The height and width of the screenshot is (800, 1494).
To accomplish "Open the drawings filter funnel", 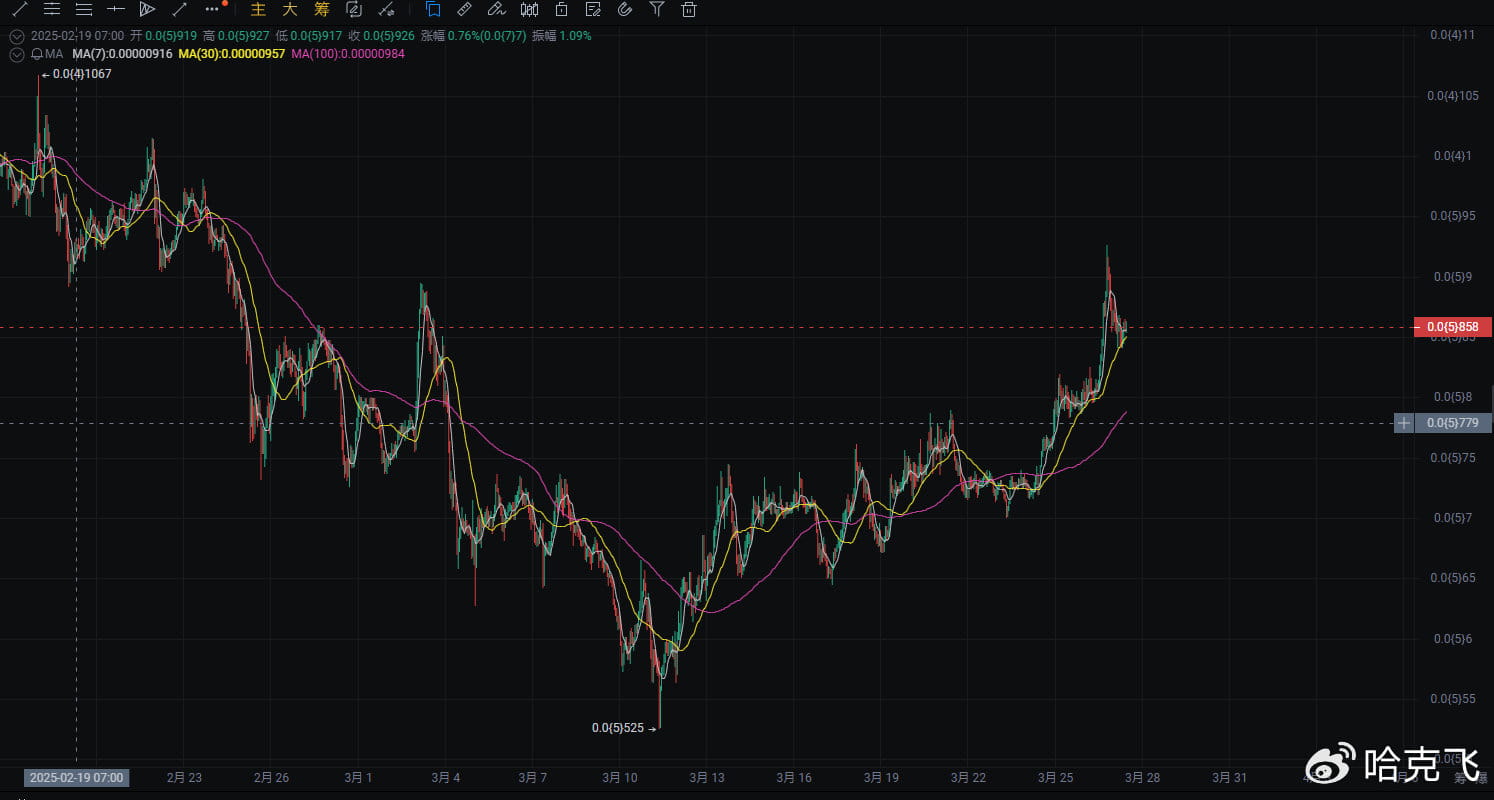I will click(x=657, y=10).
